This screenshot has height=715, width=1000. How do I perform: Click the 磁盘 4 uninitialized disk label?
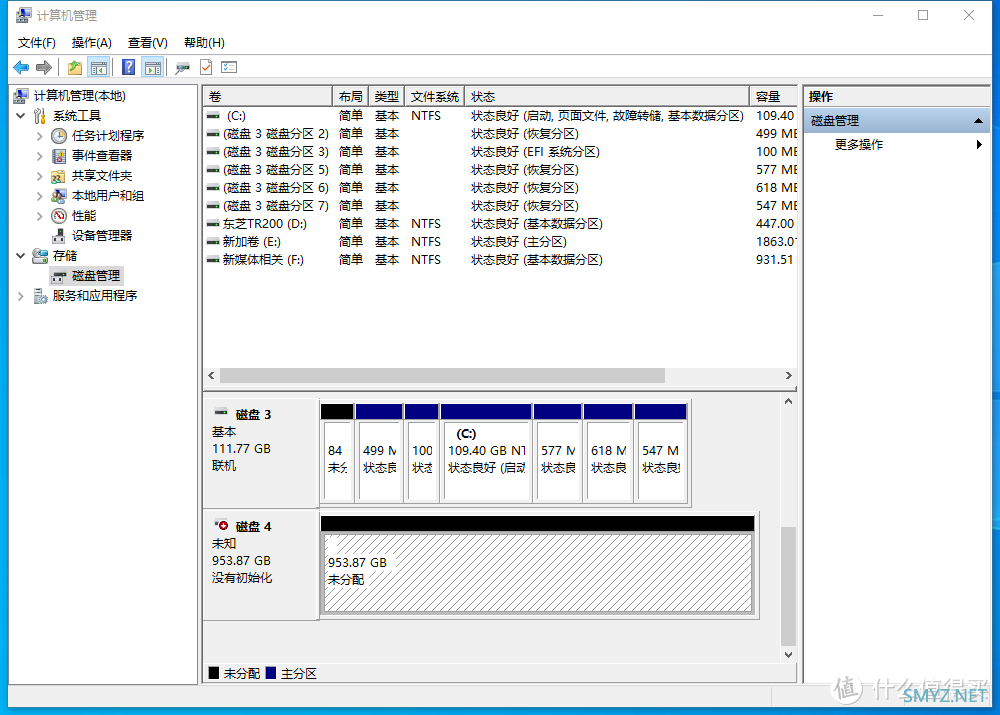(261, 565)
